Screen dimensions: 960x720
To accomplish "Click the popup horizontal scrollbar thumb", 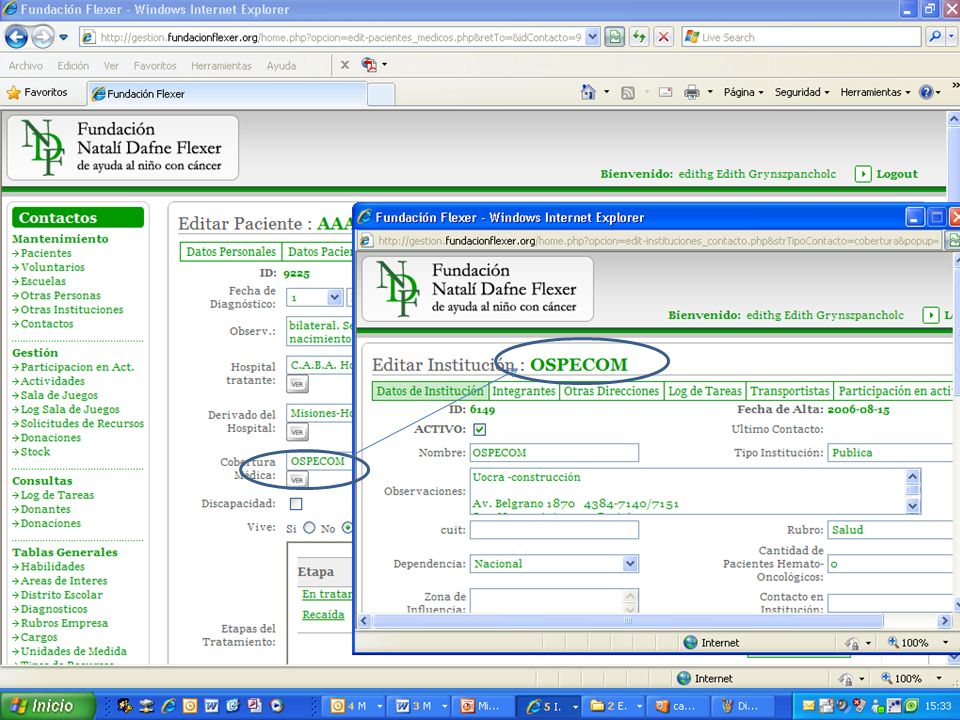I will pyautogui.click(x=628, y=621).
